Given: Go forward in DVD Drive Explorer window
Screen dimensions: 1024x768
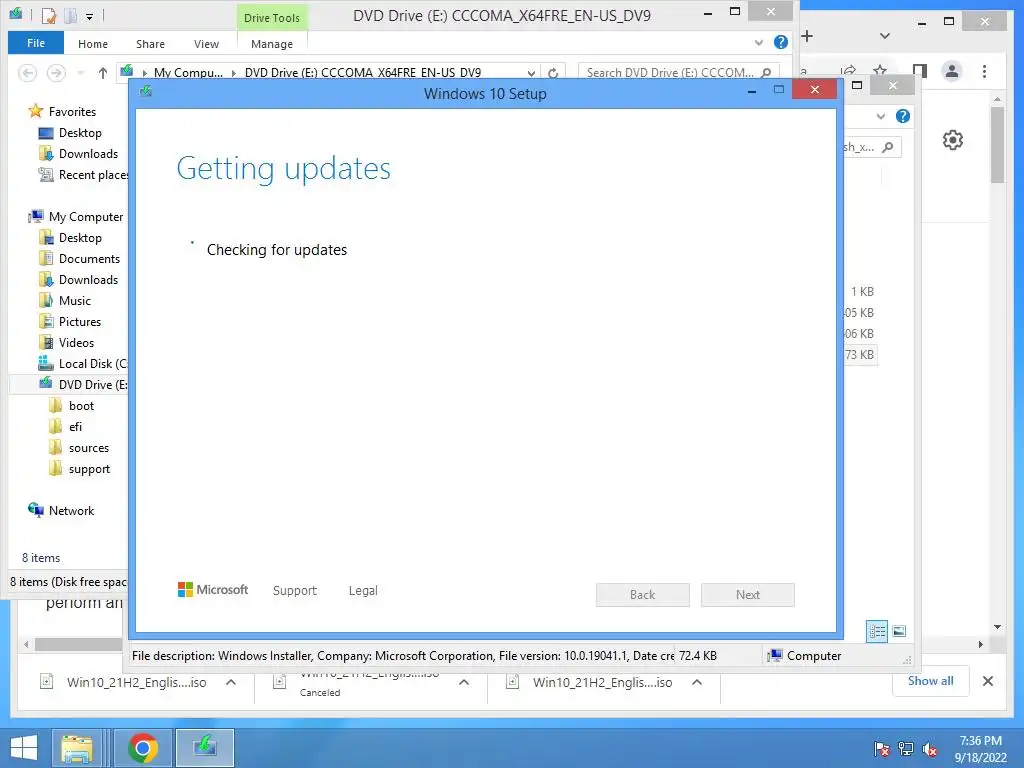Looking at the screenshot, I should pos(56,72).
